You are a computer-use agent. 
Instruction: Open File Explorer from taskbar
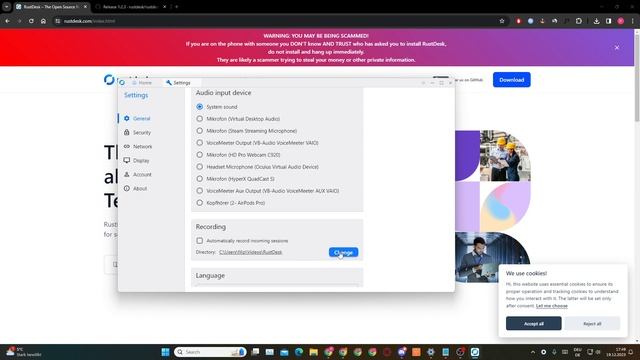(313, 352)
